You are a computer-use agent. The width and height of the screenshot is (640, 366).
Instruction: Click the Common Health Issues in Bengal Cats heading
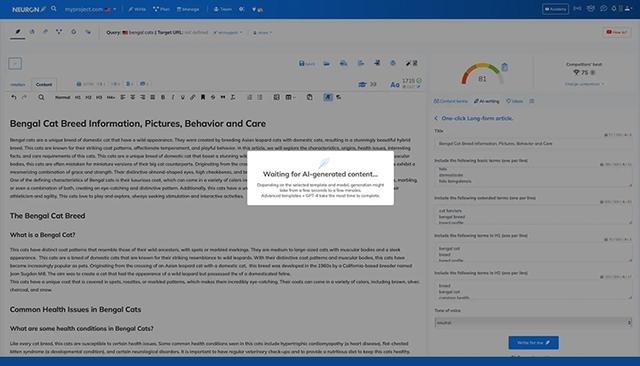click(x=76, y=309)
